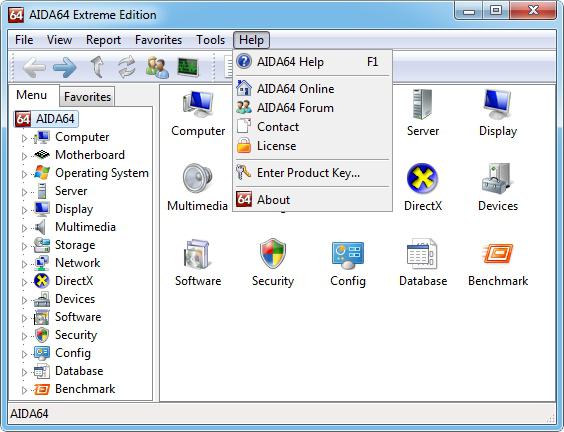Expand the DirectX tree node

click(24, 282)
